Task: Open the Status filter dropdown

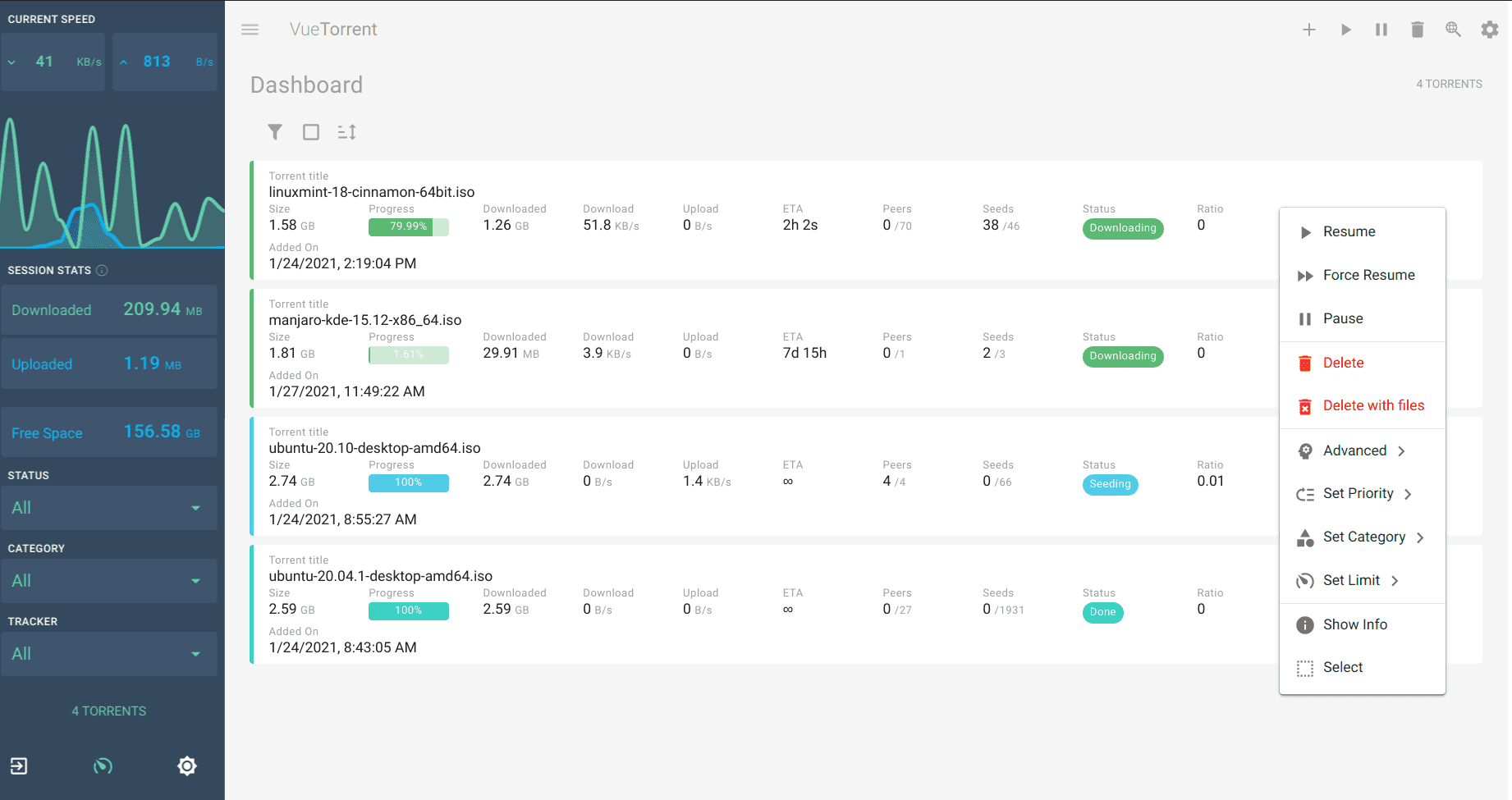Action: (x=108, y=508)
